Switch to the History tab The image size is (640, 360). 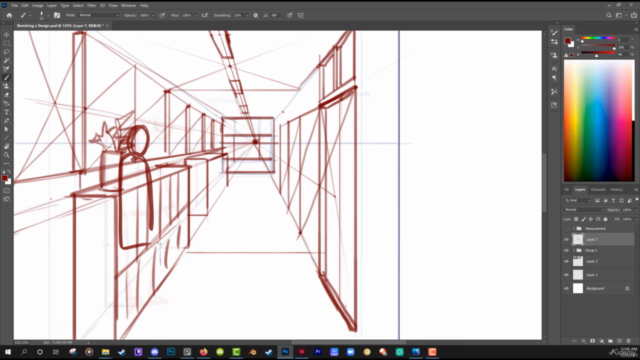tap(616, 189)
